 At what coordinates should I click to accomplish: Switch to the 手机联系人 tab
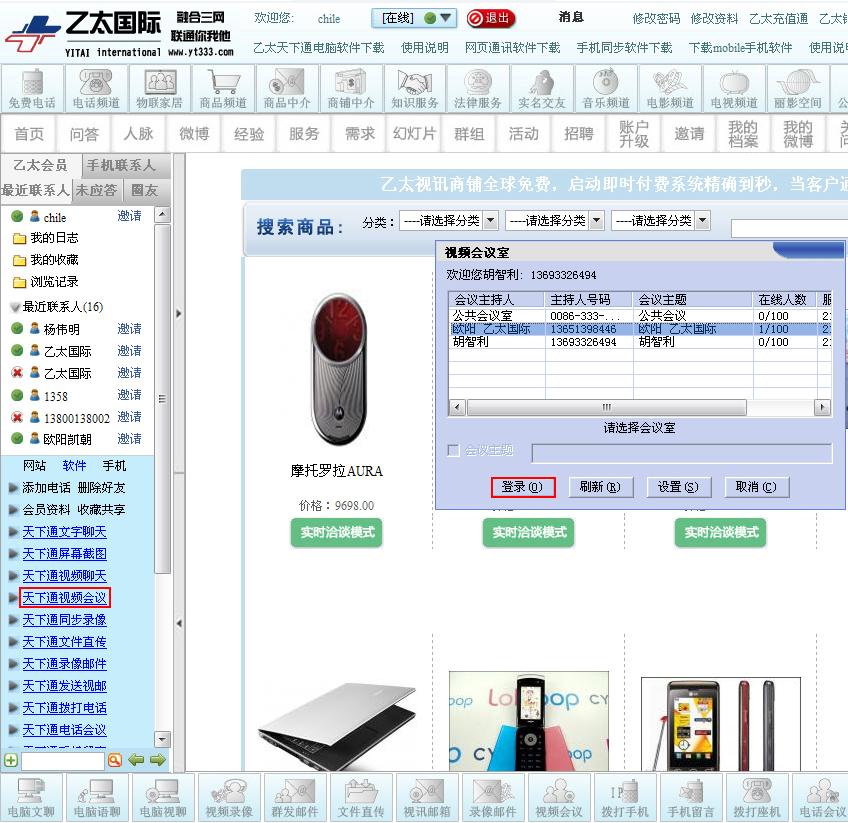127,165
